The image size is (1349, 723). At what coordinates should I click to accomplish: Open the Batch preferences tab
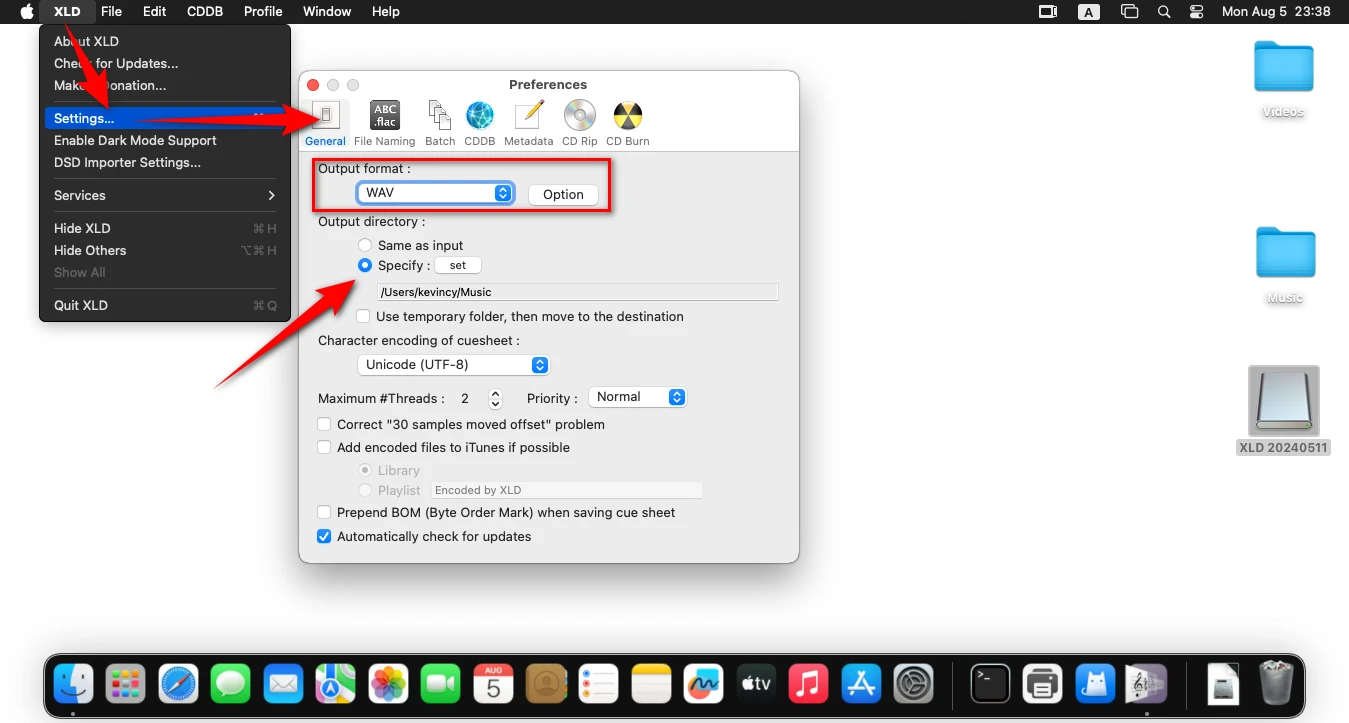coord(440,123)
